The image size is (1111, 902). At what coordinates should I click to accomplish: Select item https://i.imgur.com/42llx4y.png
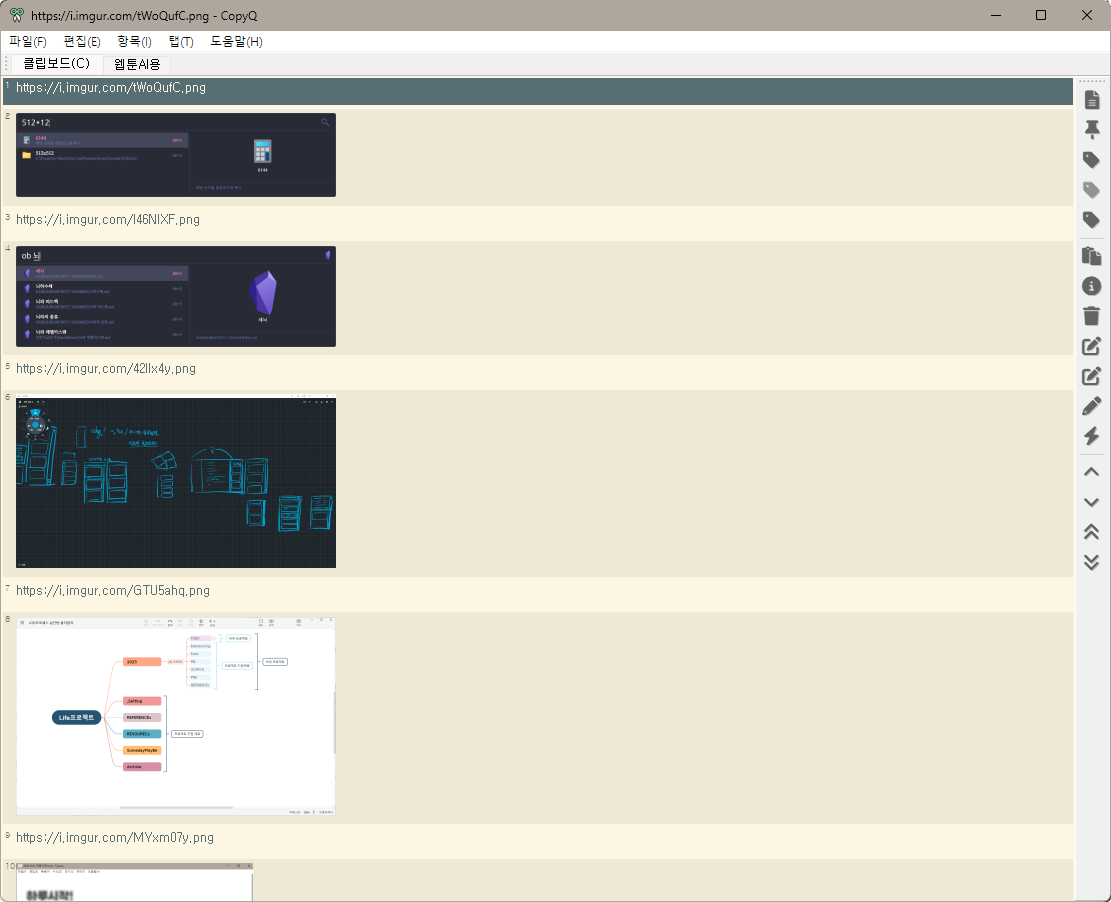[537, 372]
